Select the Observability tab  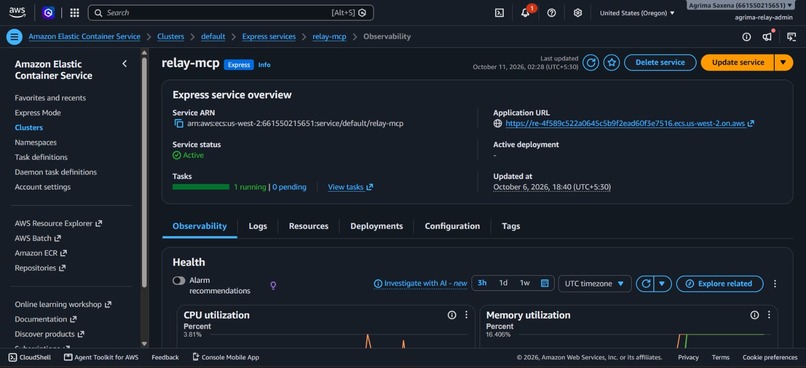pyautogui.click(x=199, y=226)
